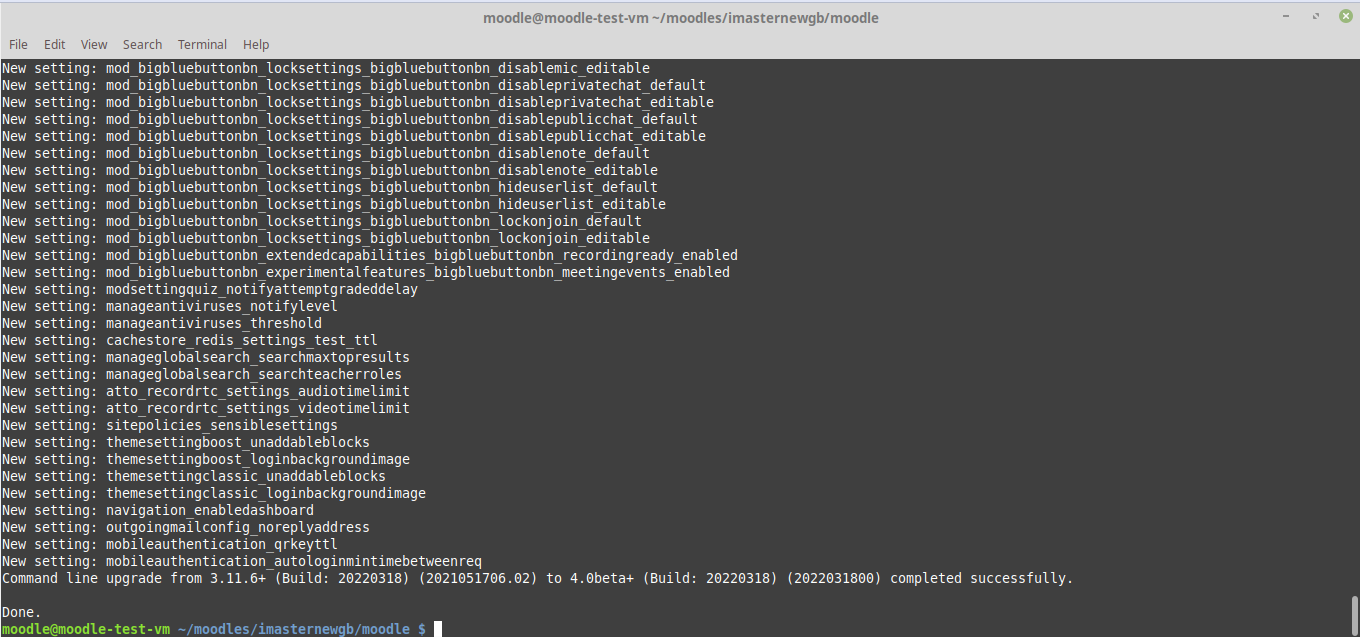This screenshot has height=637, width=1360.
Task: Click 'disableprivatechat_editable' setting line
Action: coord(358,102)
